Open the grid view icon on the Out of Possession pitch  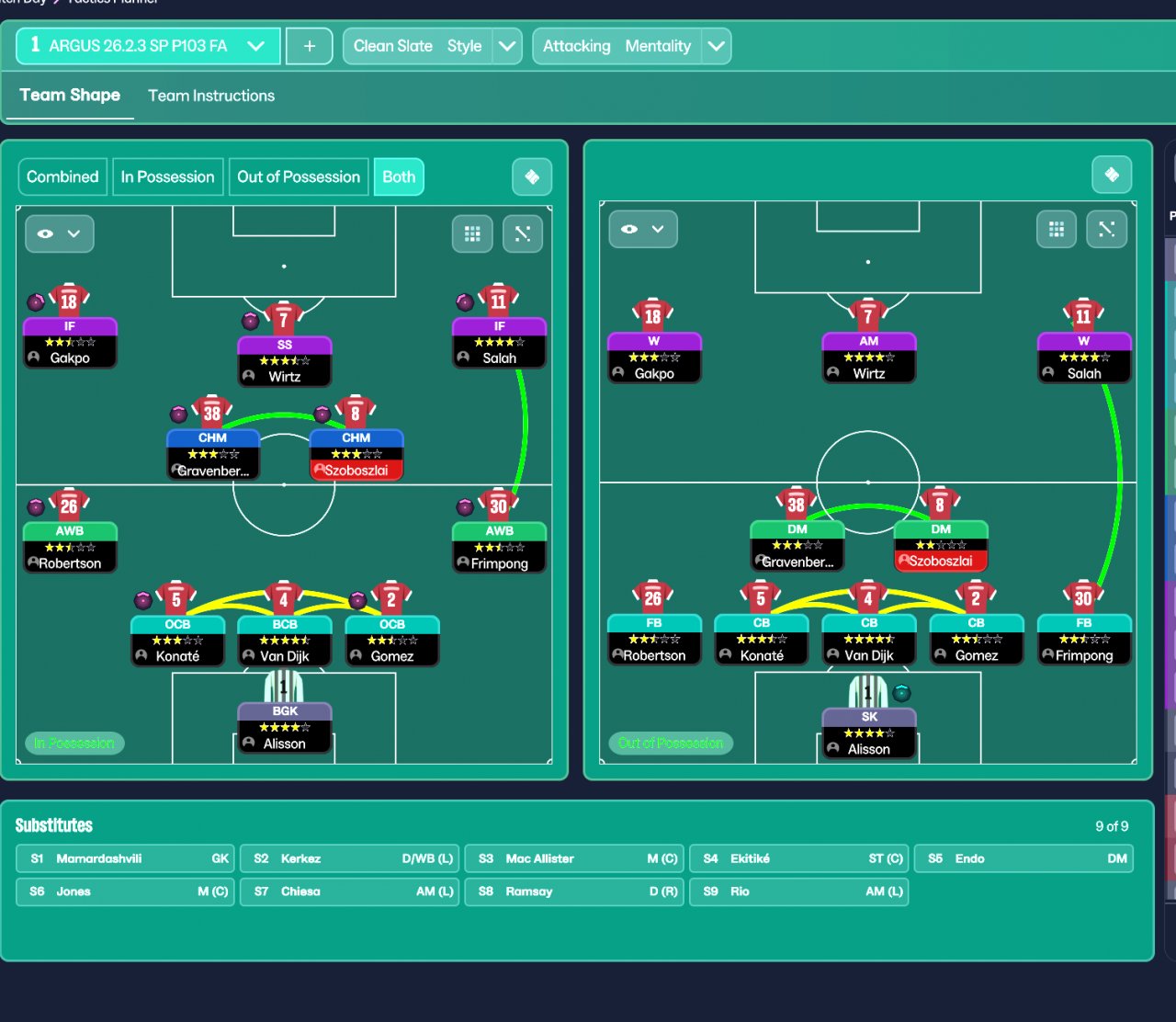click(x=1057, y=230)
